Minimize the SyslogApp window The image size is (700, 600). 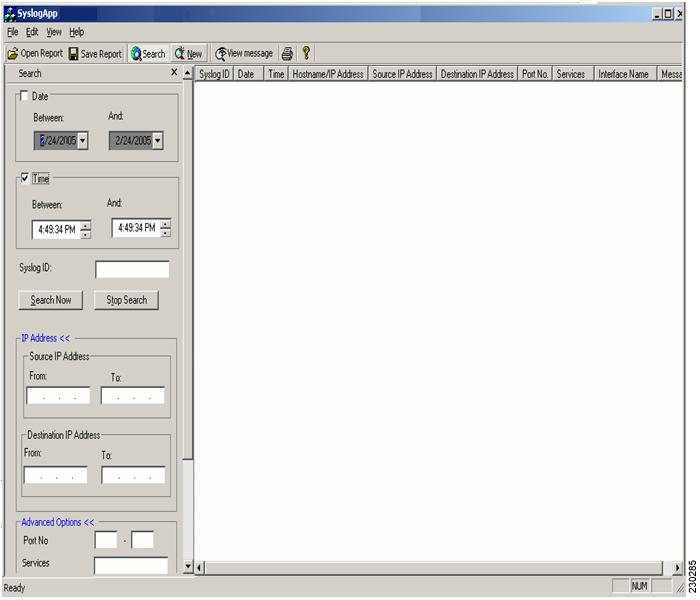[657, 14]
